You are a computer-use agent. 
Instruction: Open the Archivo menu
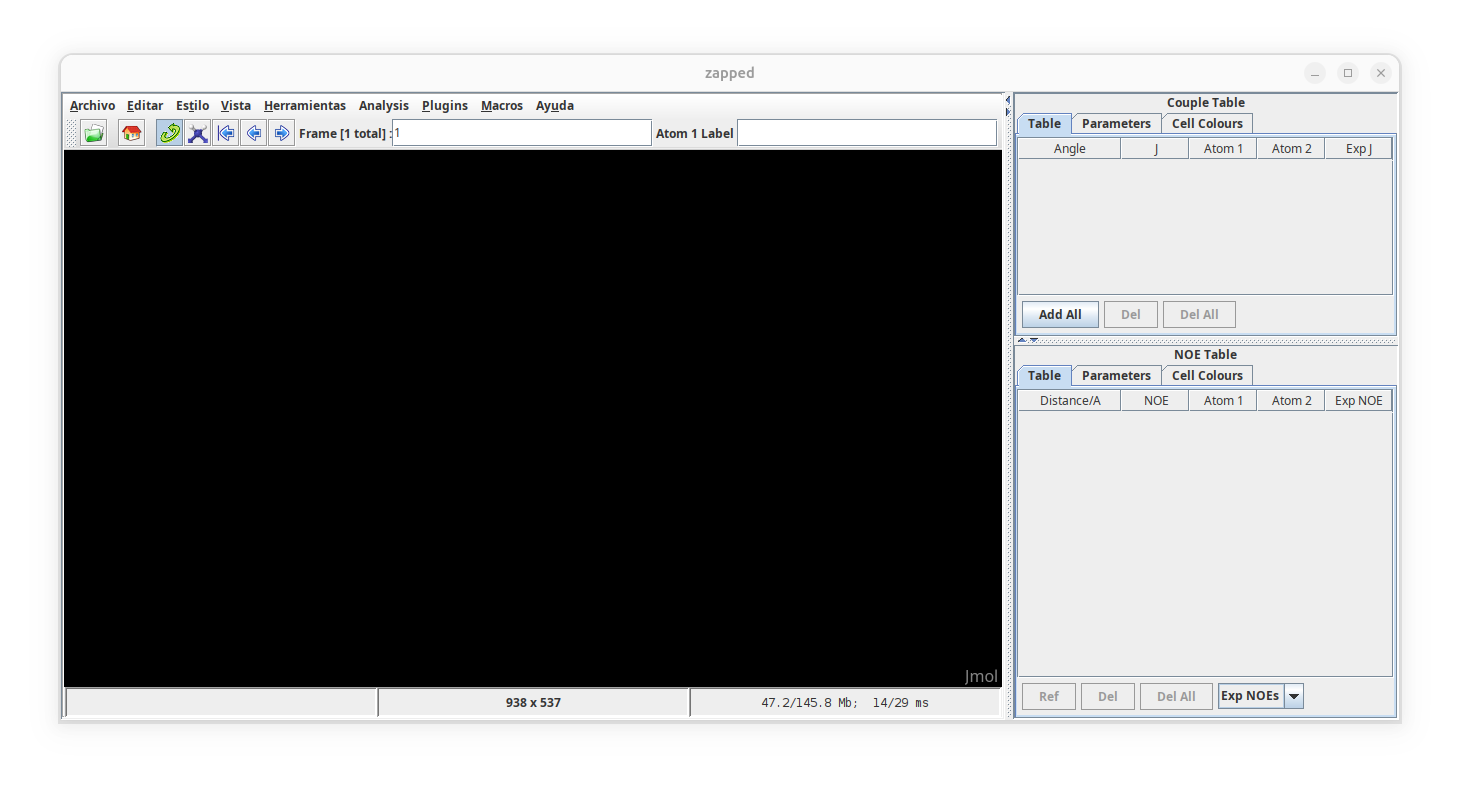[92, 105]
